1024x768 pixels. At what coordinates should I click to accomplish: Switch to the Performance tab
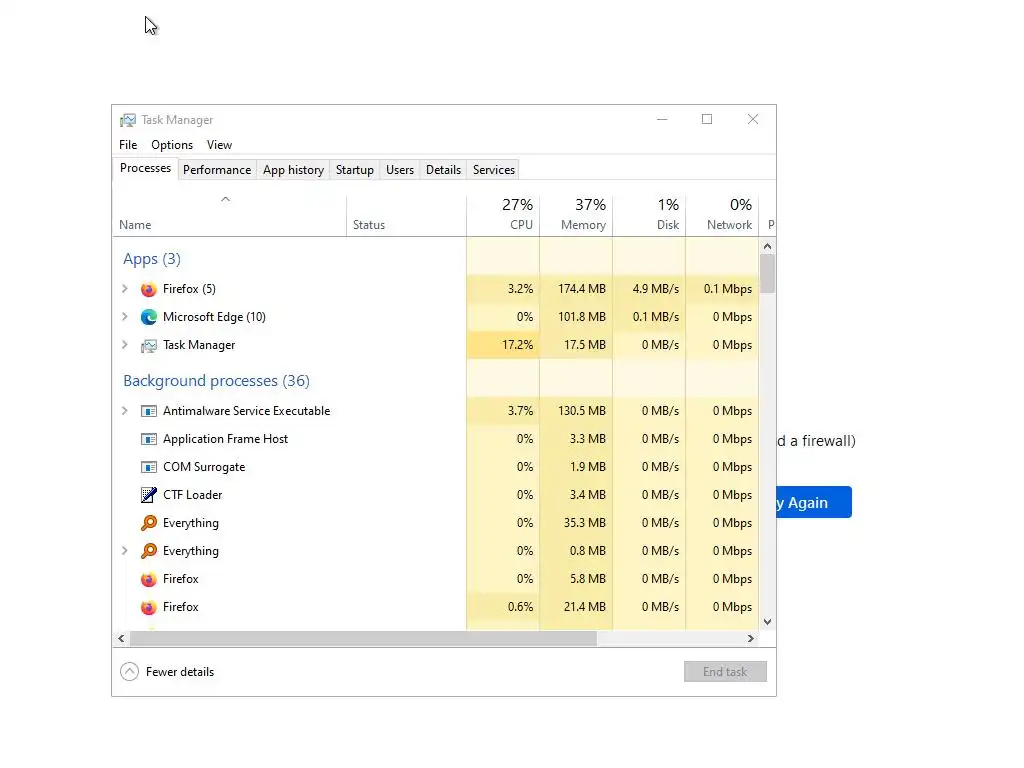tap(217, 170)
